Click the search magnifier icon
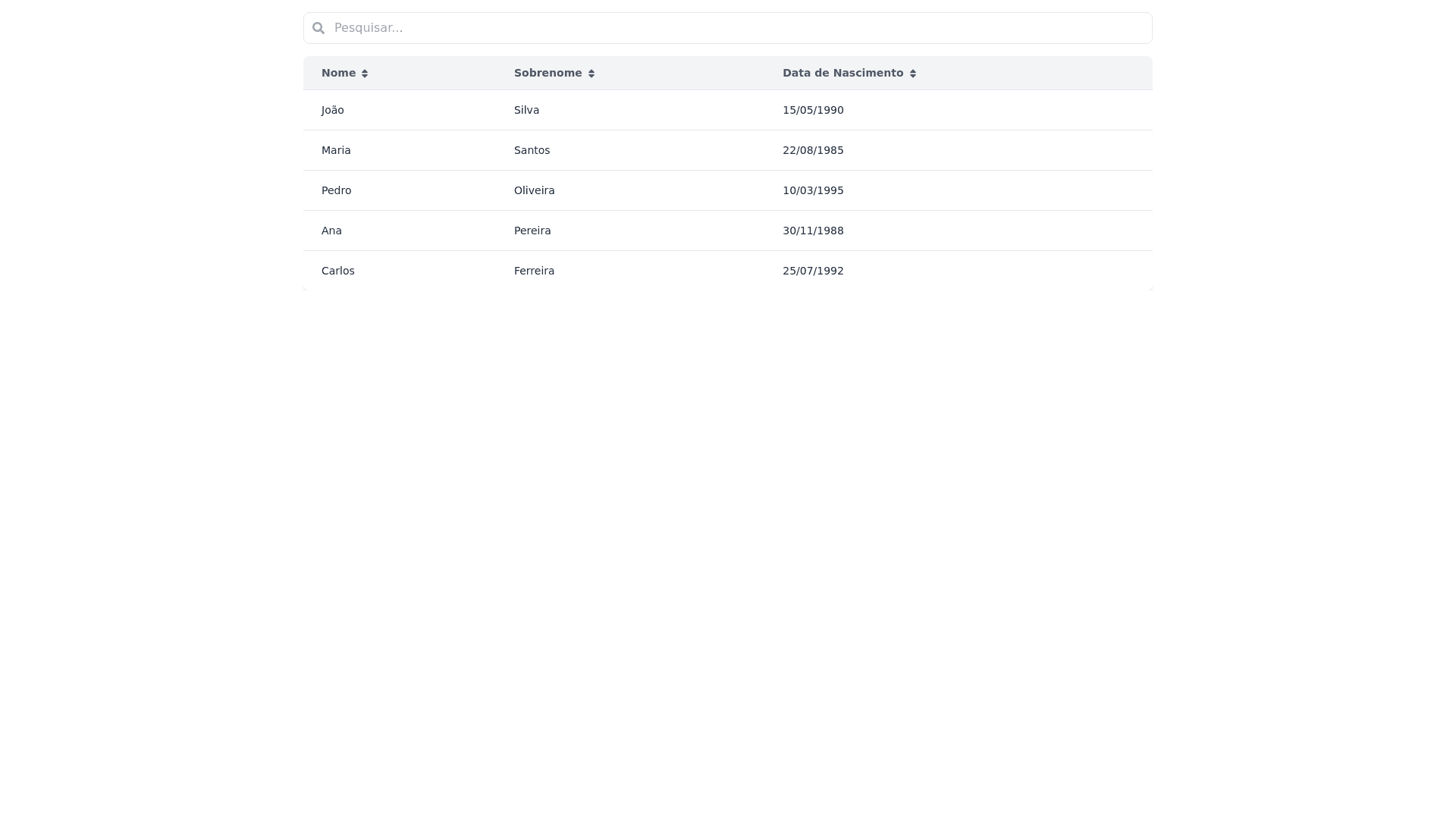The image size is (1456, 819). pos(318,28)
